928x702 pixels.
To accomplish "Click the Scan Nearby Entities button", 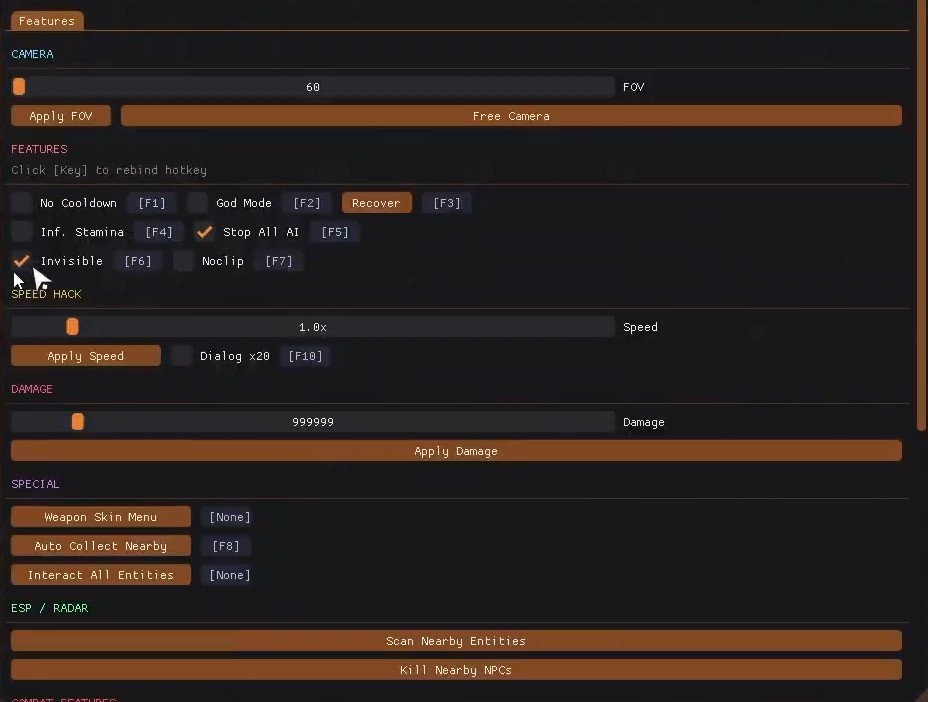I will (x=456, y=641).
